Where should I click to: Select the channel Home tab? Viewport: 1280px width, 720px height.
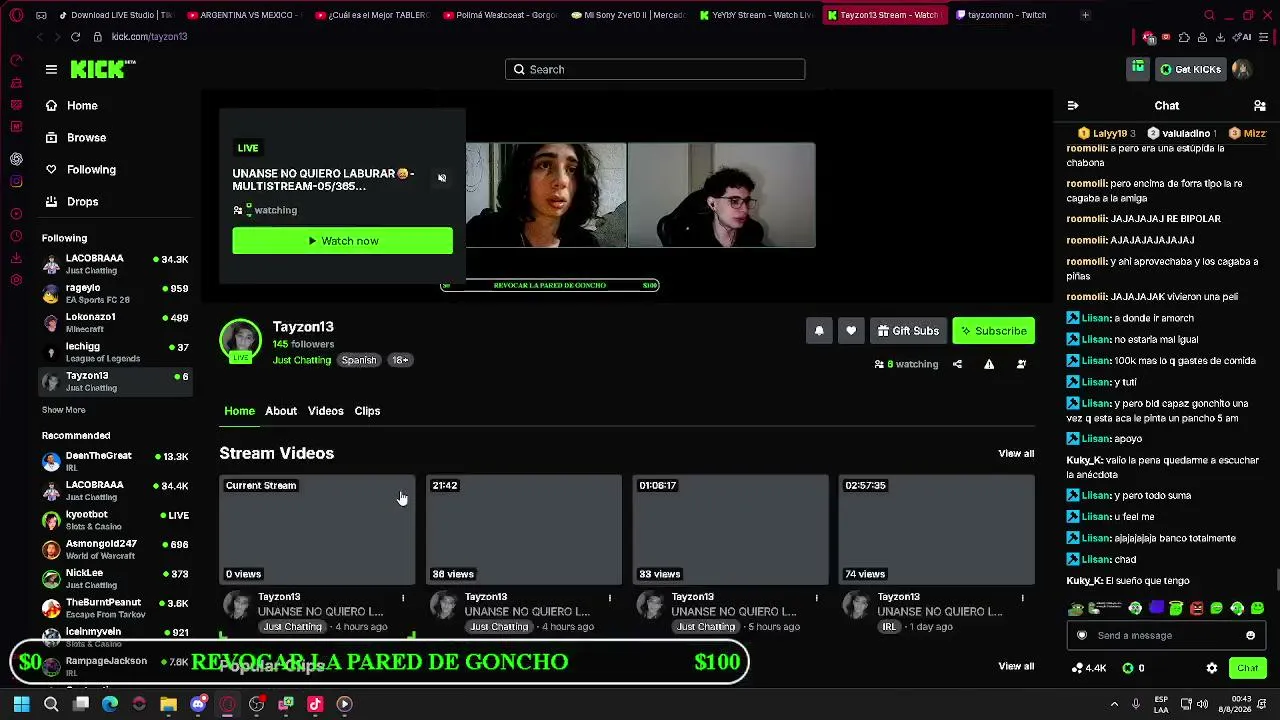[239, 411]
